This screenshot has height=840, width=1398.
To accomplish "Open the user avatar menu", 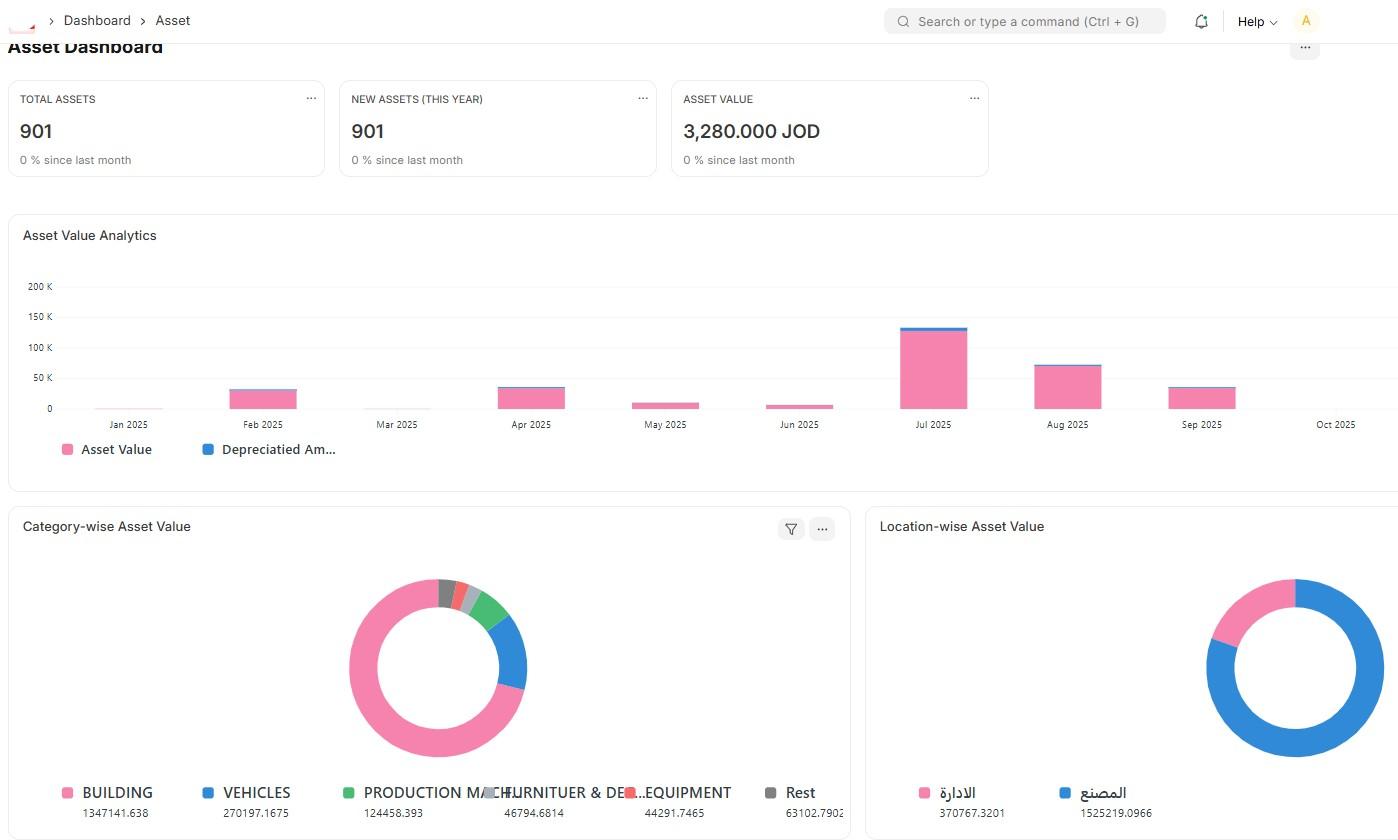I will (1305, 21).
